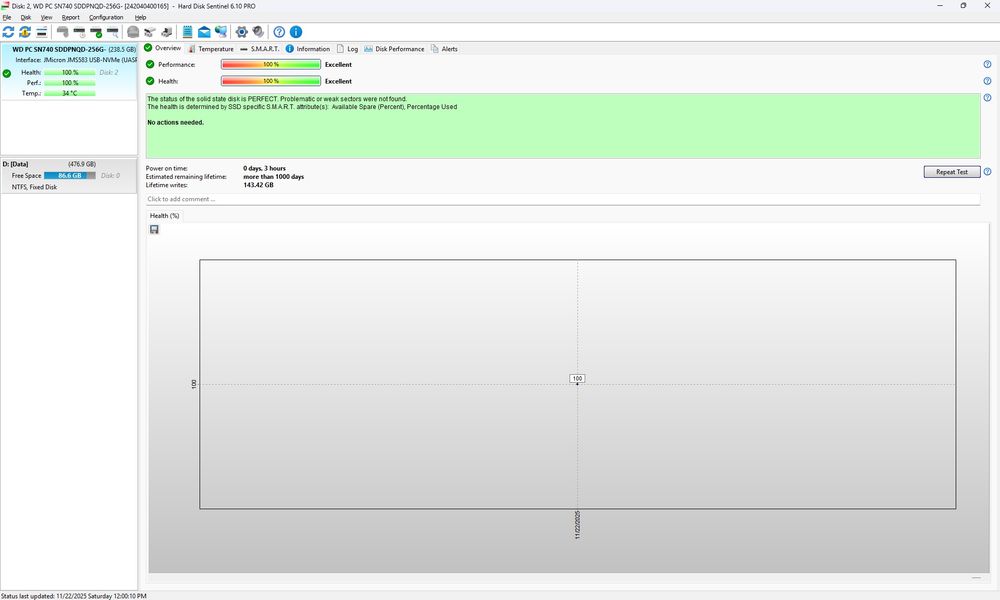
Task: Click the 'Click to add comment' field
Action: (562, 199)
